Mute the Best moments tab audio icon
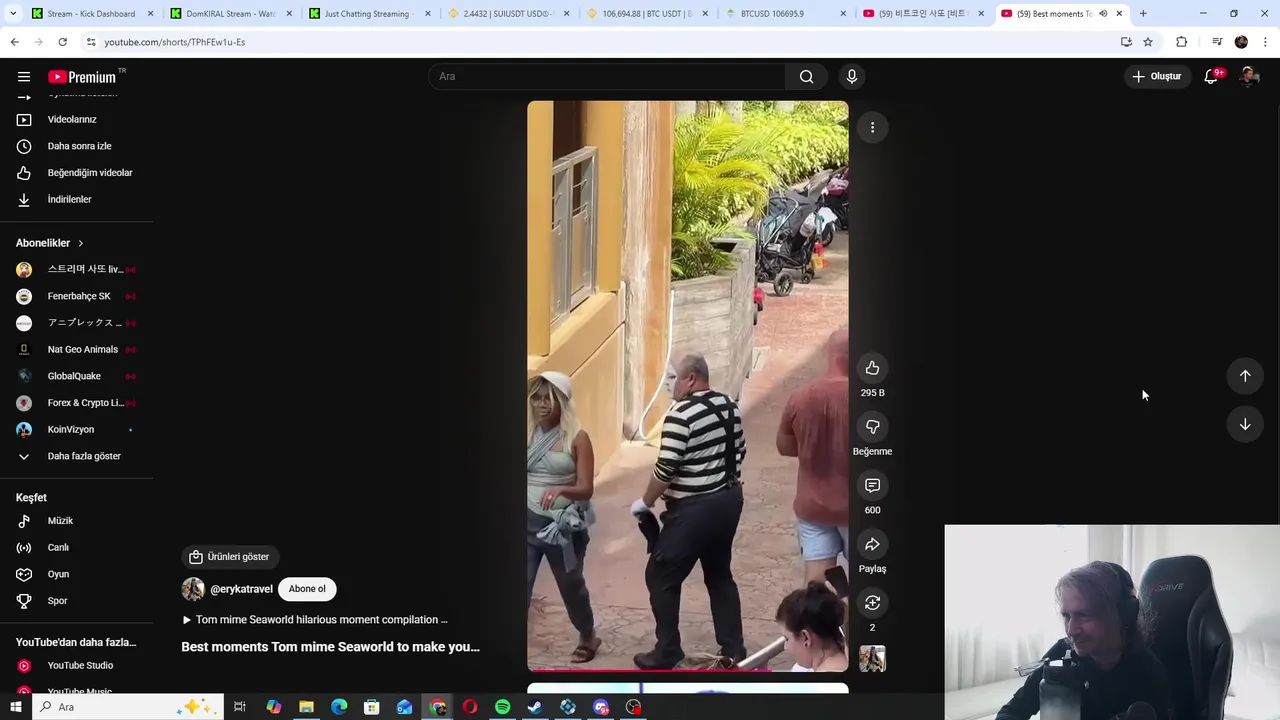This screenshot has height=720, width=1280. pos(1103,14)
